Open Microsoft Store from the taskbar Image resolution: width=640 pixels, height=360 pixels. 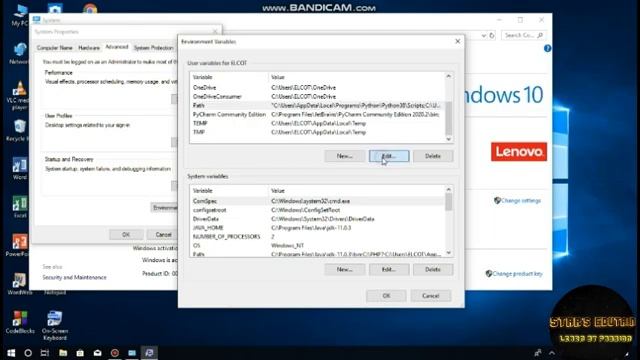tap(80, 353)
